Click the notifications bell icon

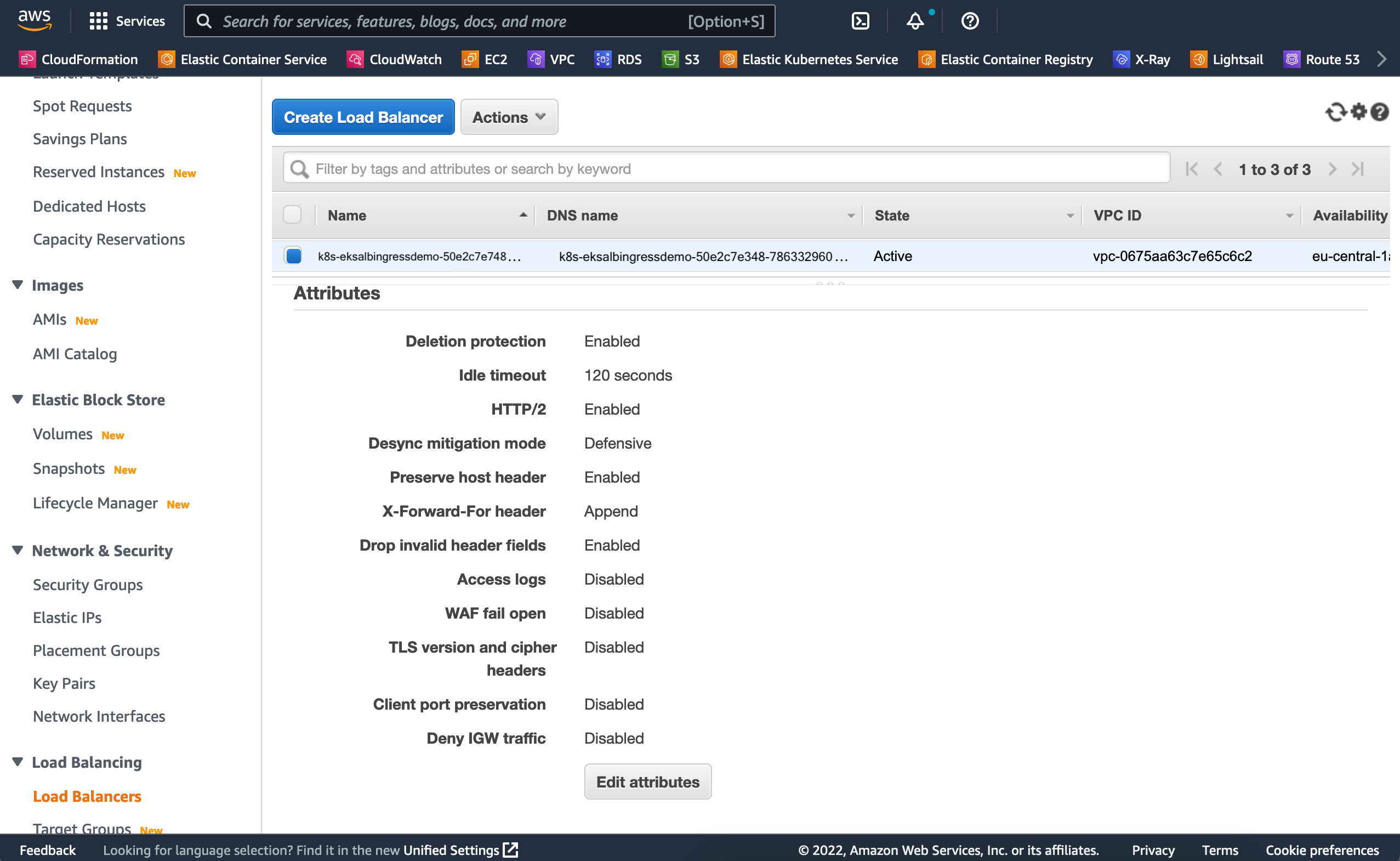coord(914,21)
